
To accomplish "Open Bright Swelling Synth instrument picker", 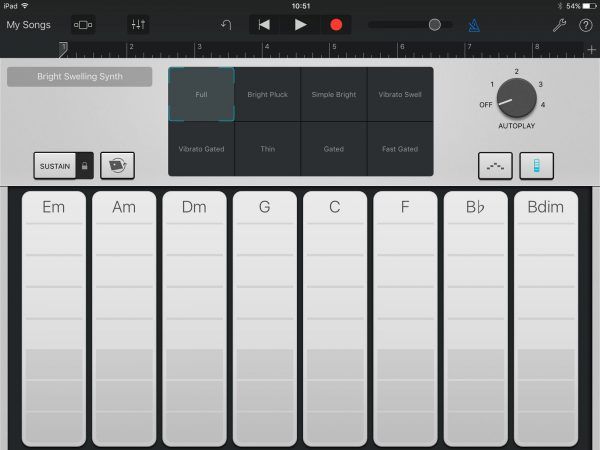I will (x=80, y=77).
